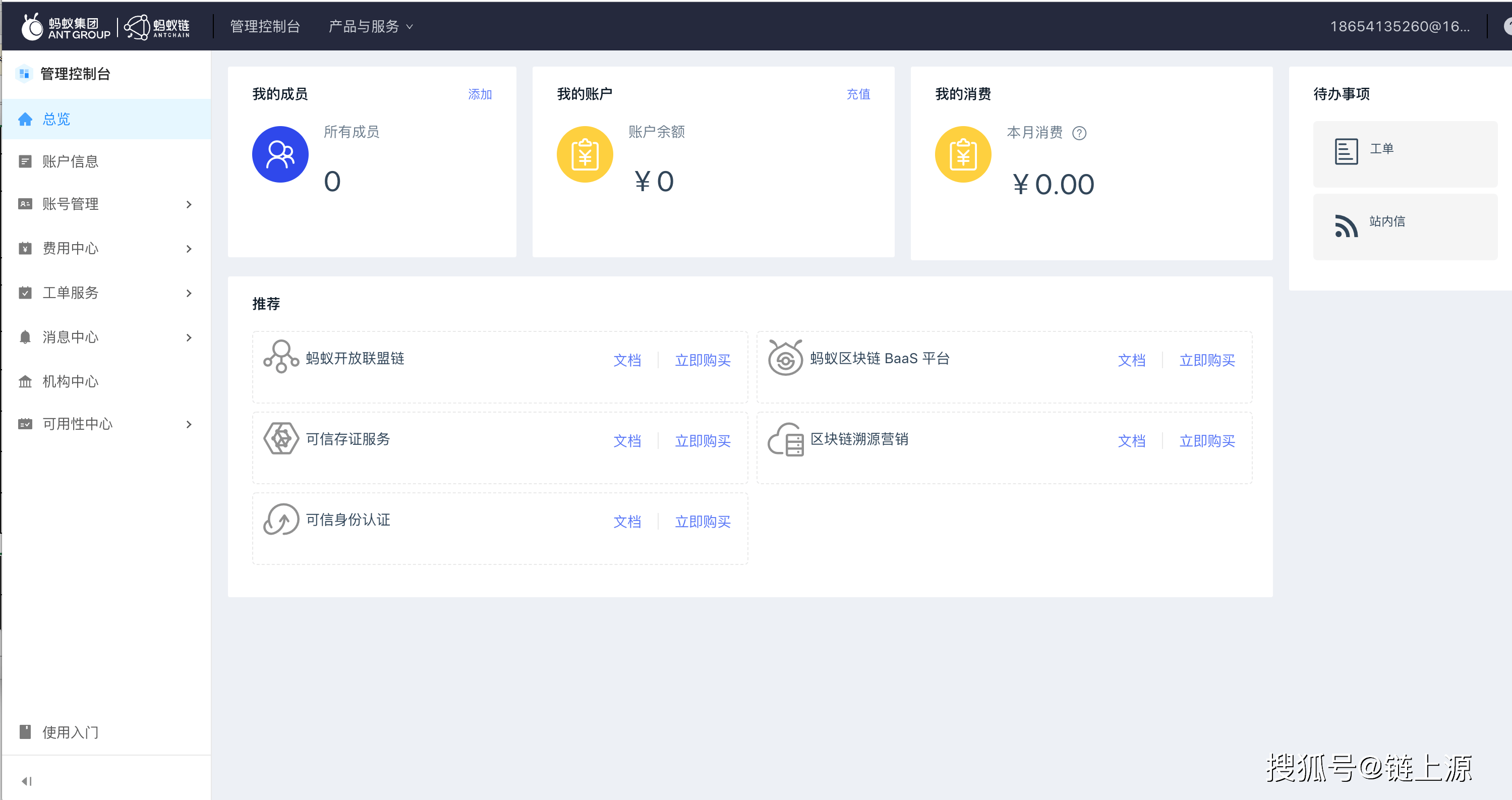The image size is (1512, 800).
Task: Open the 站内信 RSS feed icon
Action: click(x=1346, y=225)
